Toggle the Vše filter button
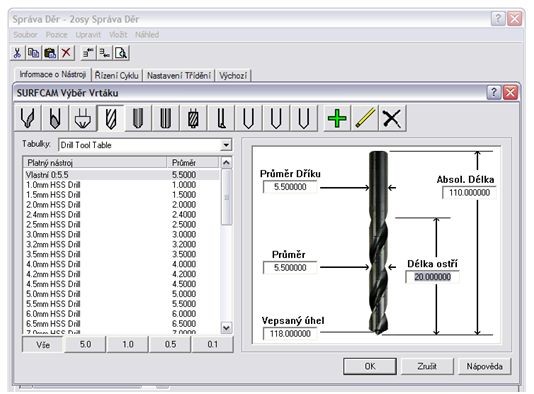 (43, 345)
